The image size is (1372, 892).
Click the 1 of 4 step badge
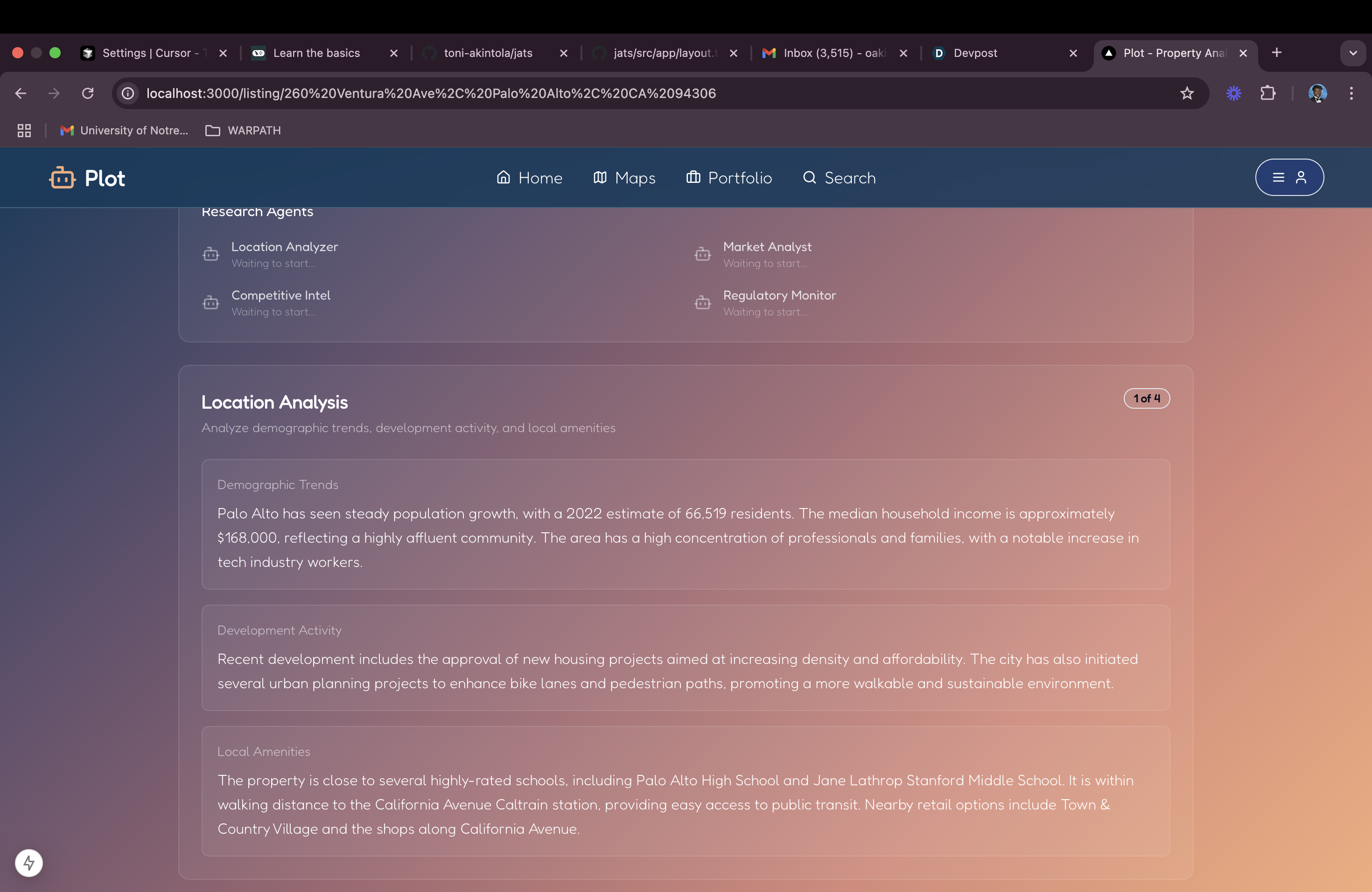click(1146, 399)
